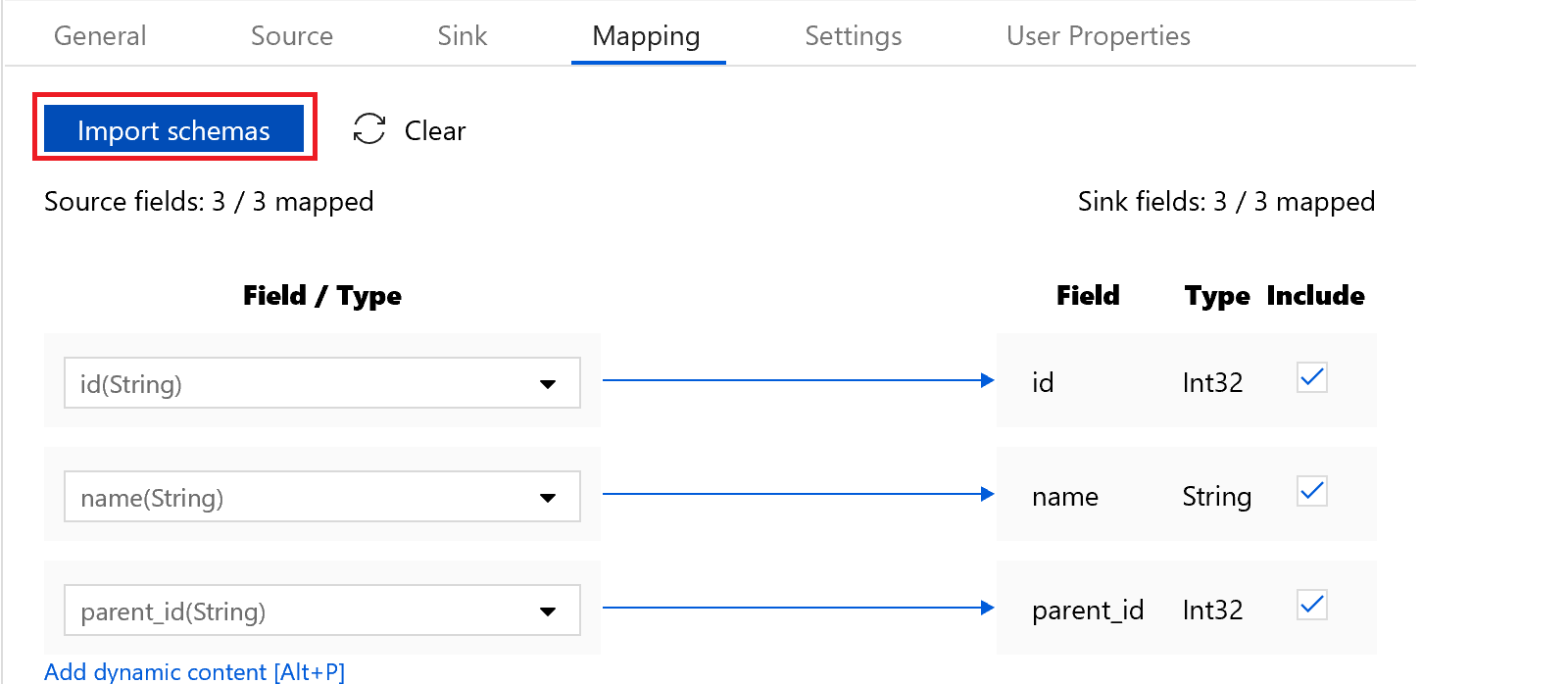Click the name mapping arrow head
1568x684 pixels.
coord(987,494)
